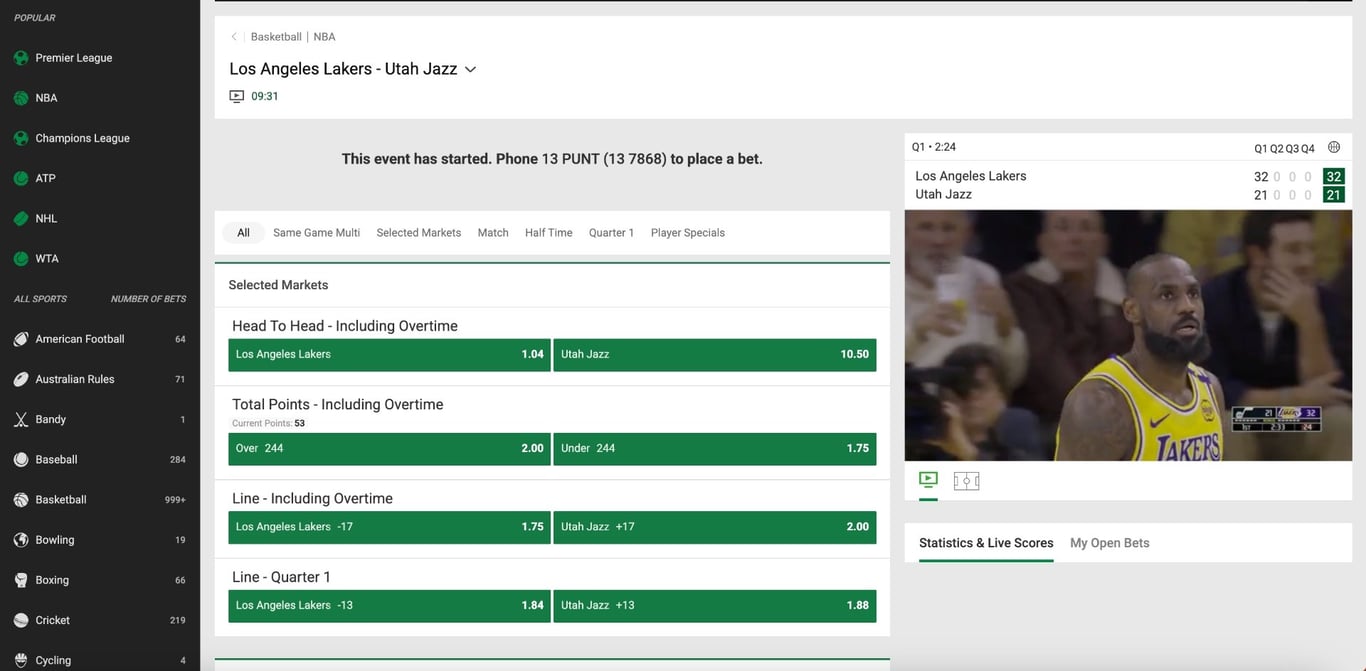Open the Player Specials tab
The height and width of the screenshot is (671, 1366).
click(688, 233)
